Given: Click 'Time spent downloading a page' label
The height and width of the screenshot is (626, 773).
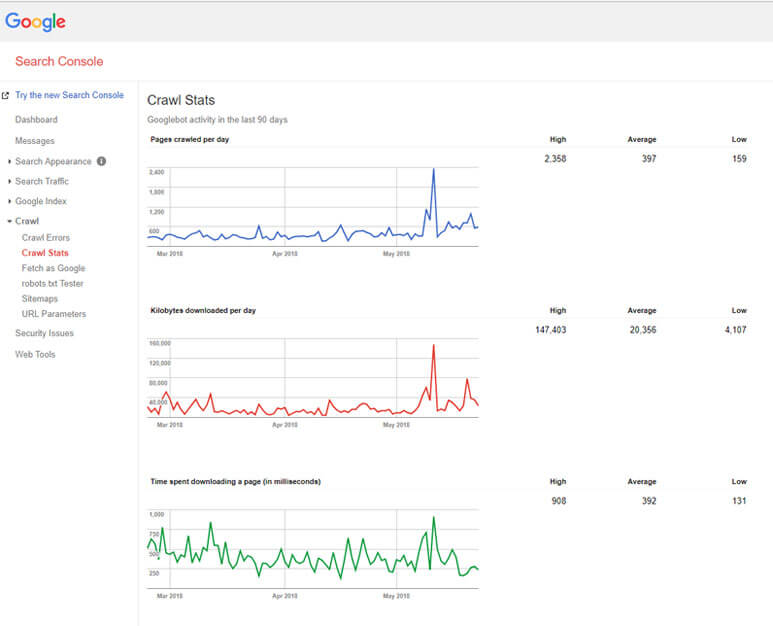Looking at the screenshot, I should pos(236,482).
